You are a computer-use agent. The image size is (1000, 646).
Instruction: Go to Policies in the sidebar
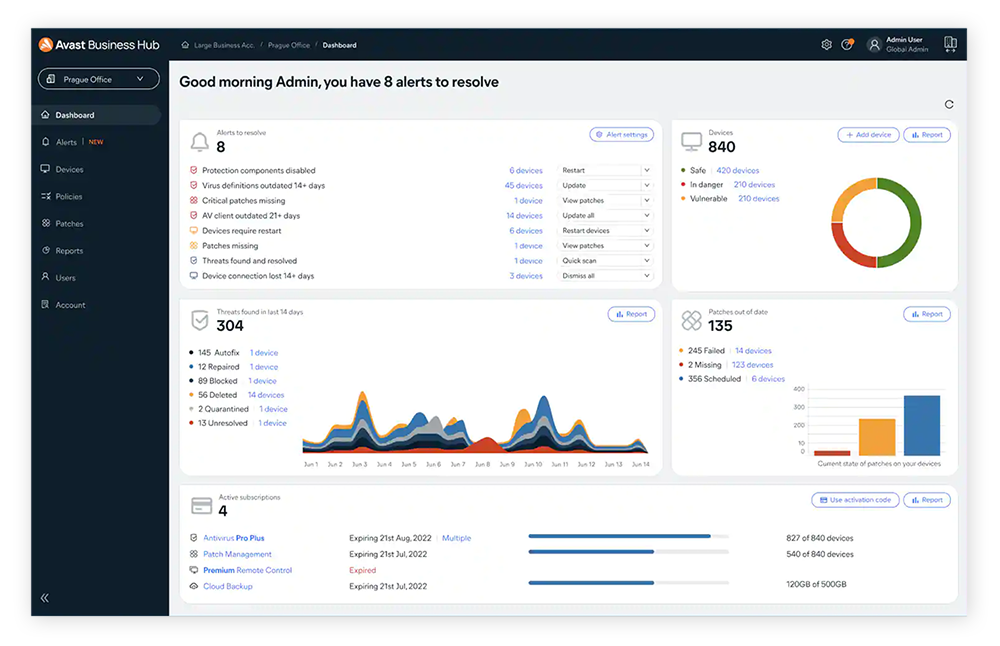click(x=69, y=197)
